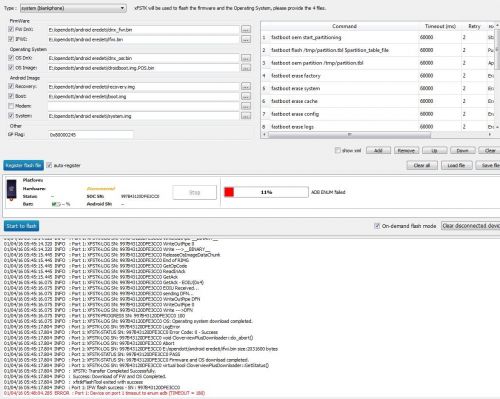
Task: Click the FW Dnx file path field
Action: tap(144, 30)
